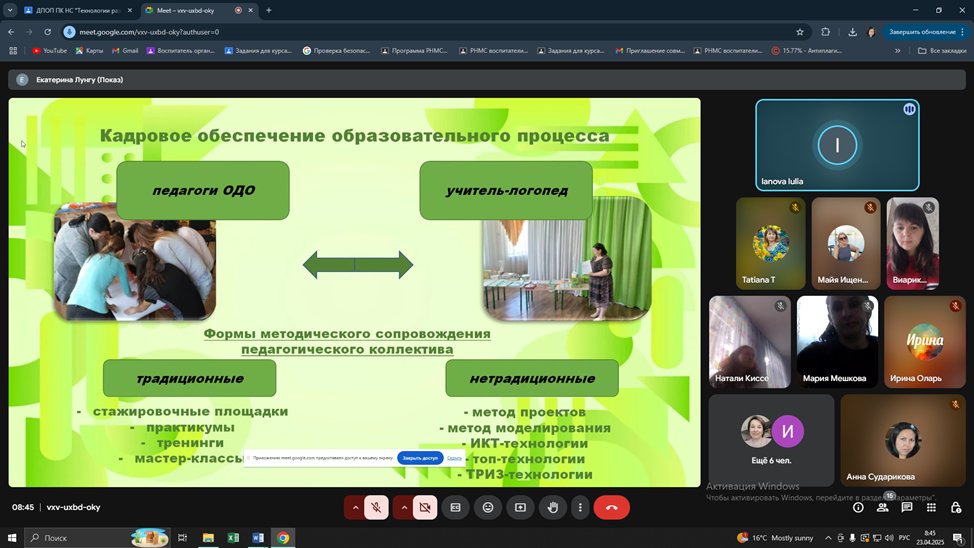Go back in the browser
This screenshot has height=548, width=974.
[11, 32]
